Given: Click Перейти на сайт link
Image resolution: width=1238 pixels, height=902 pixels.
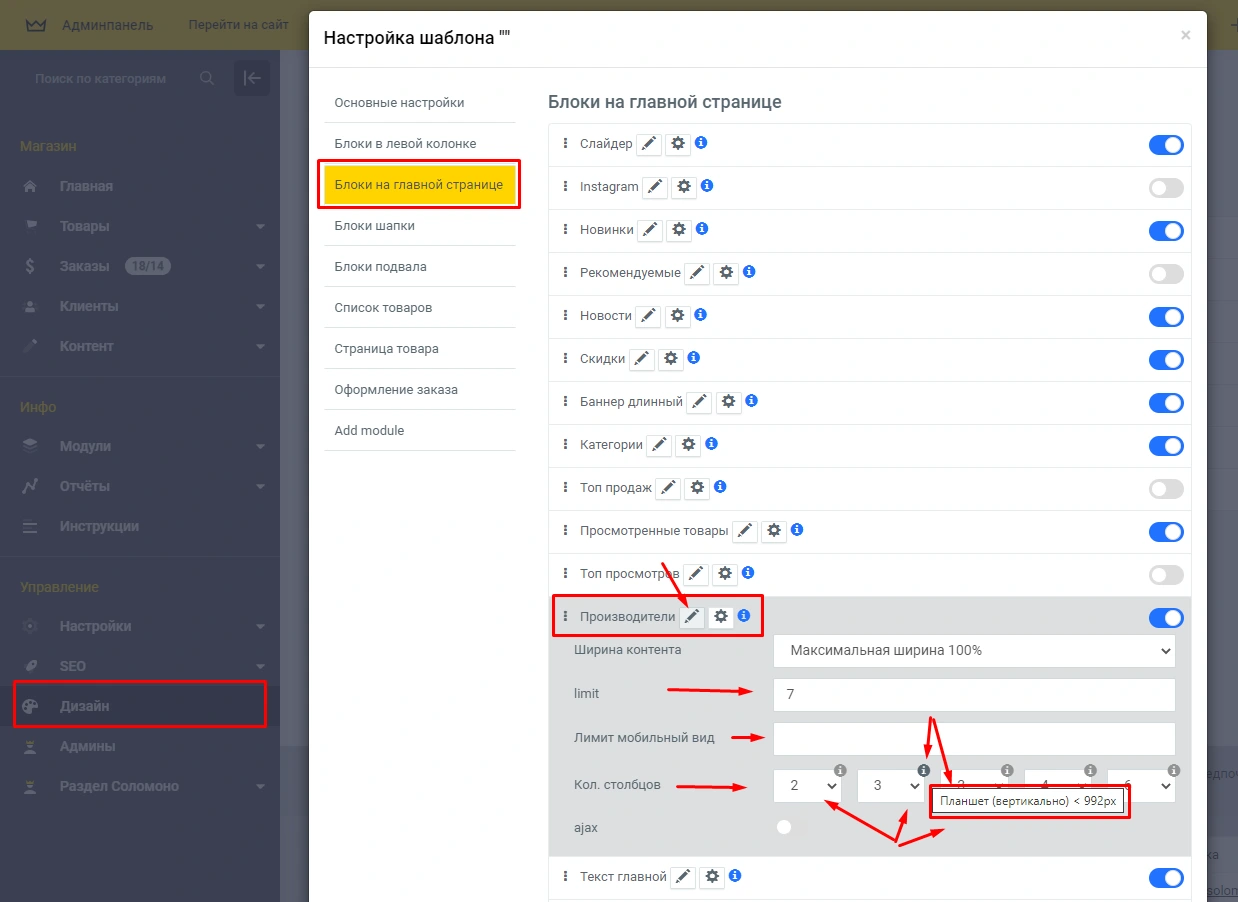Looking at the screenshot, I should [238, 25].
